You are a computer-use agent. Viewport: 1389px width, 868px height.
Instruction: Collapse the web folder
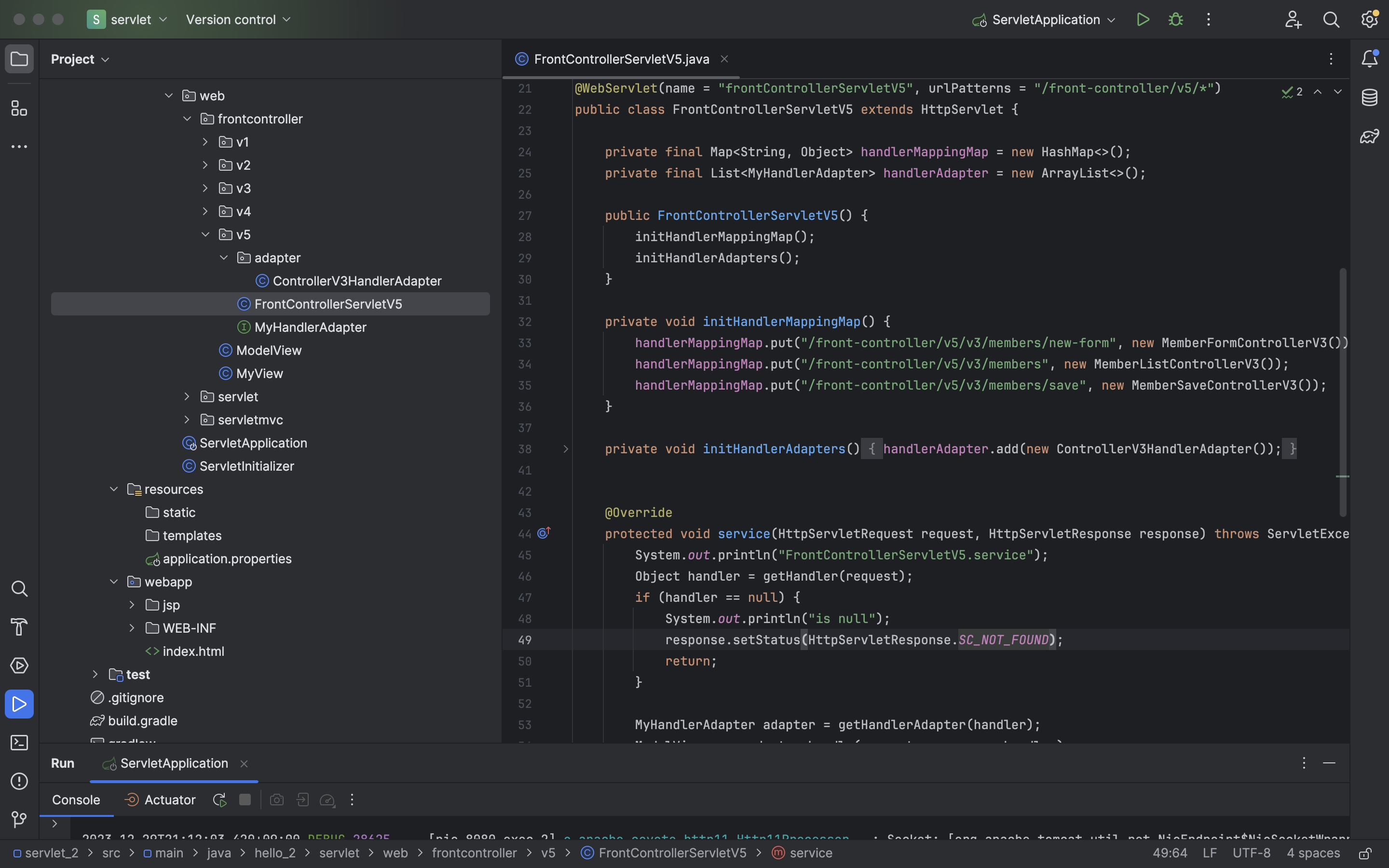169,96
